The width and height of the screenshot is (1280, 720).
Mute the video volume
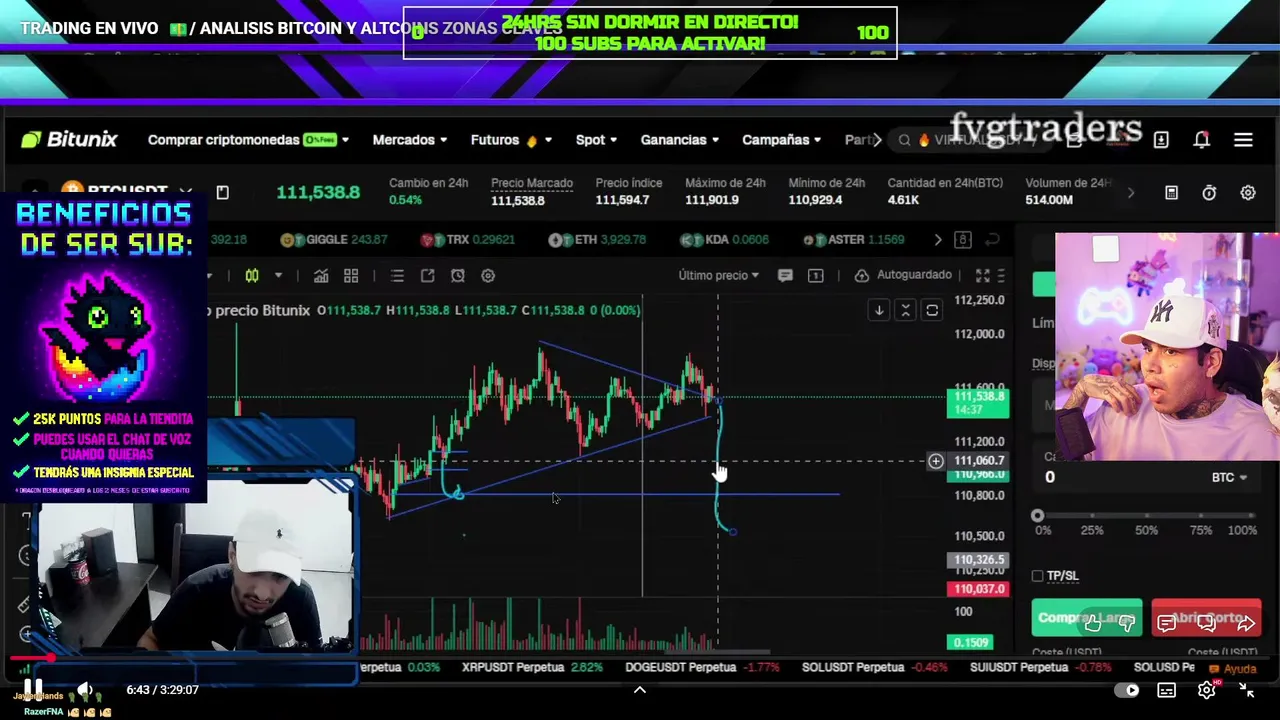pos(85,689)
